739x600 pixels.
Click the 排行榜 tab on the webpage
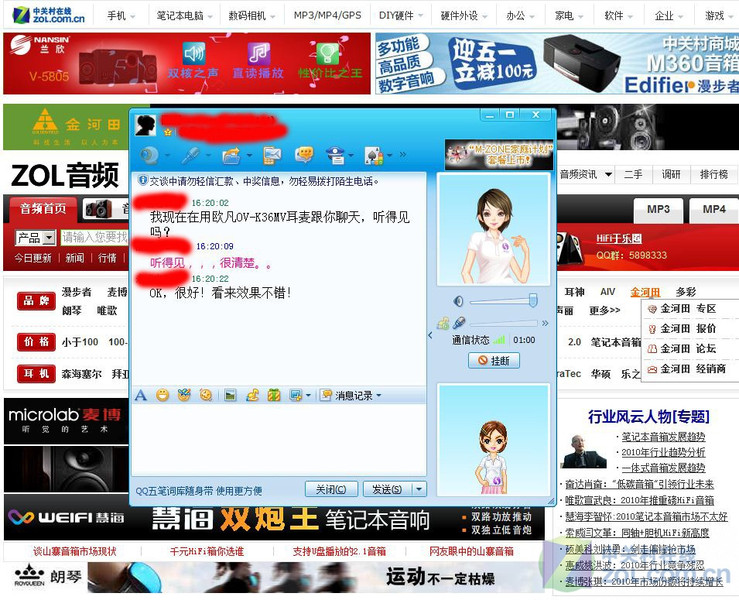click(x=714, y=175)
